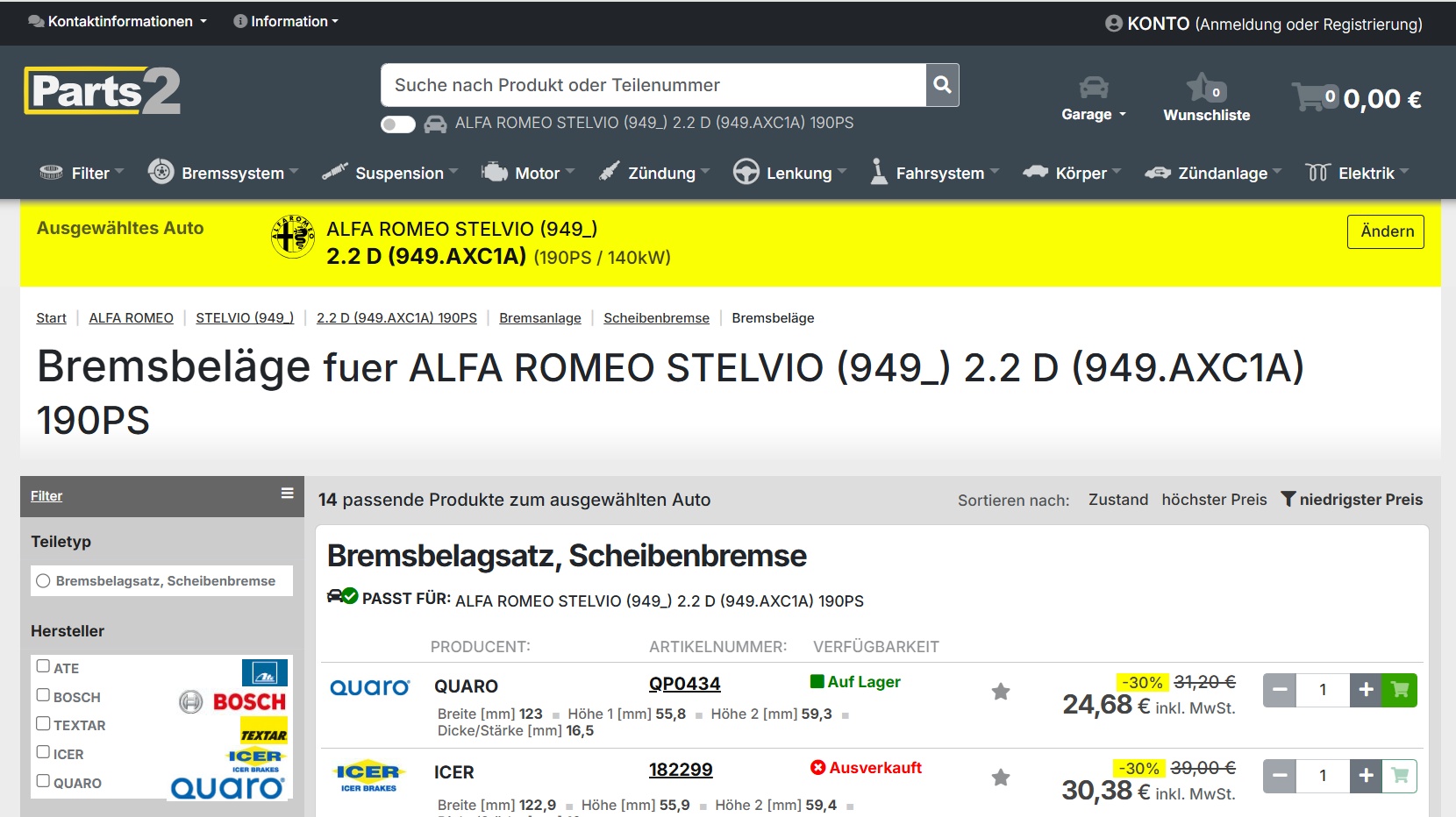Click the Parts2 logo

tap(103, 90)
